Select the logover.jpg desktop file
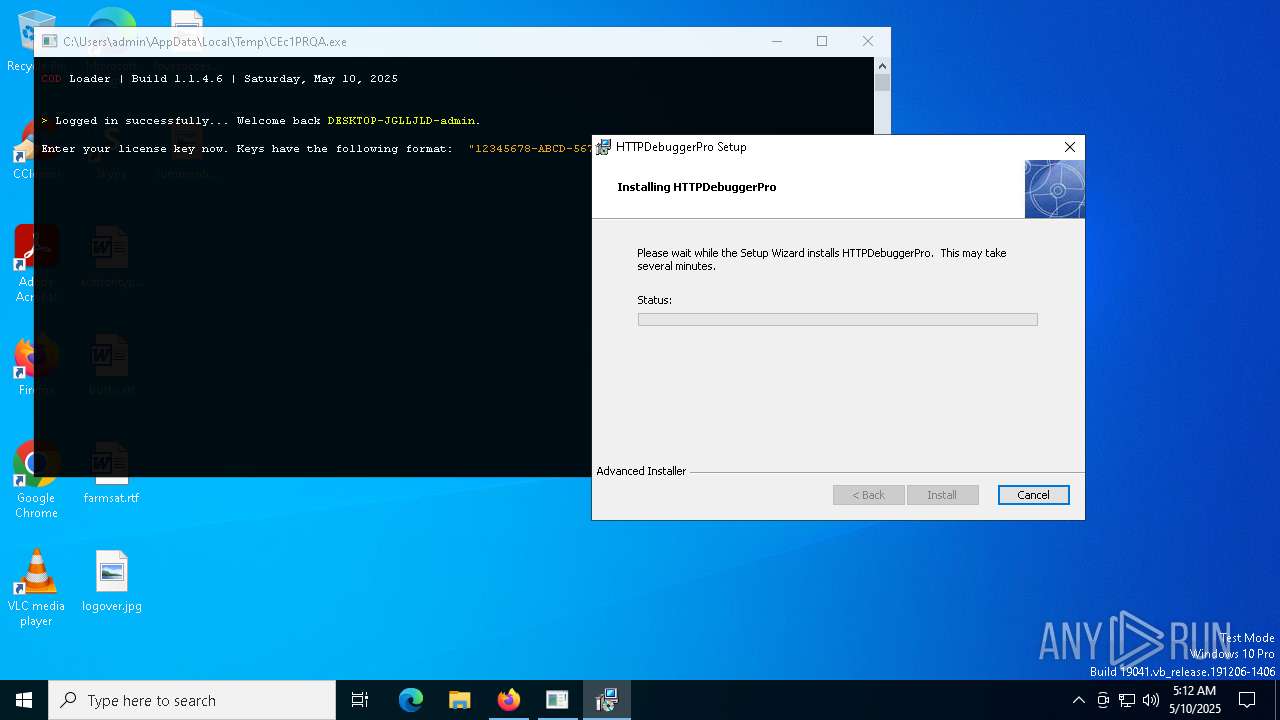 [x=112, y=581]
